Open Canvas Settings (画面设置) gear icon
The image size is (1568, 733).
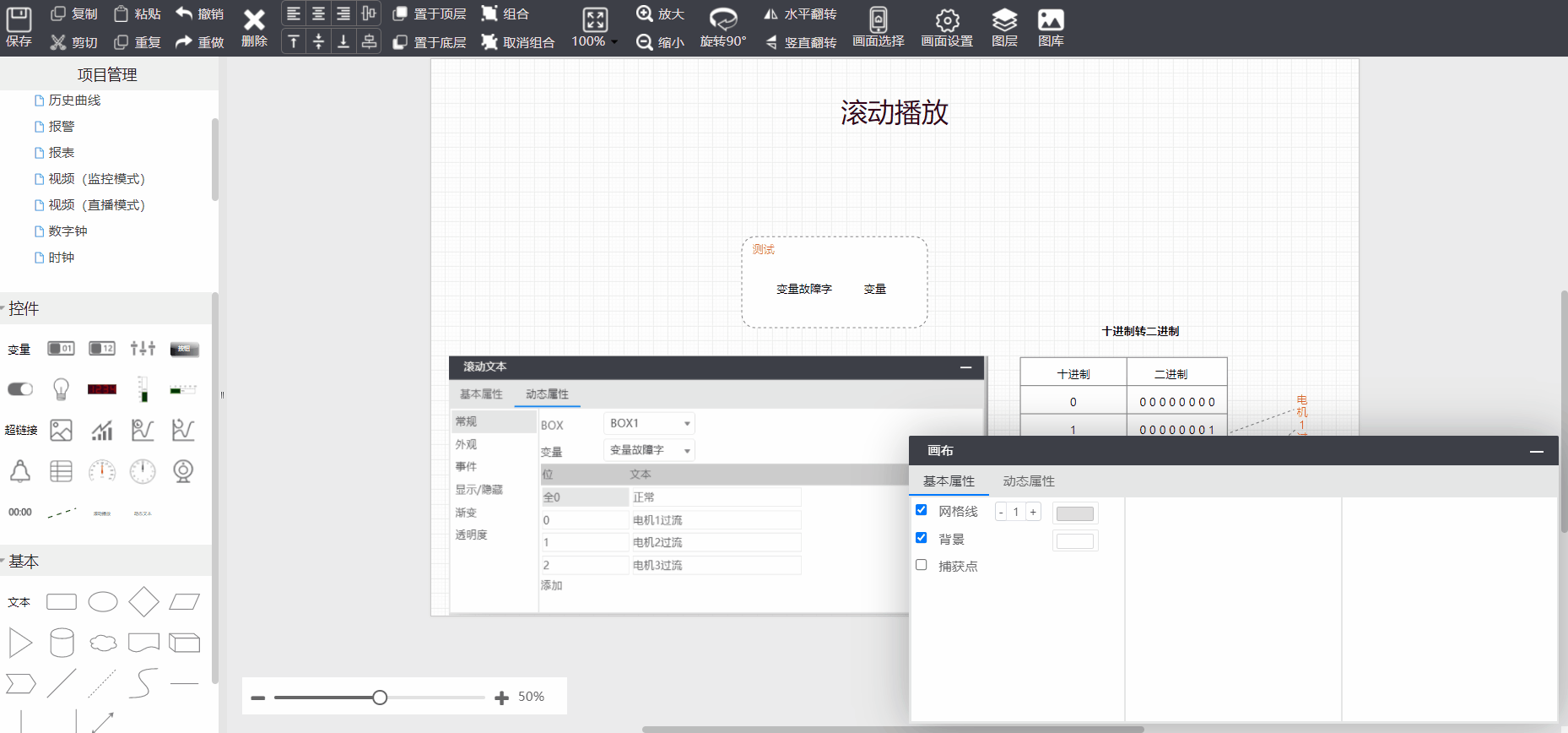(x=947, y=19)
